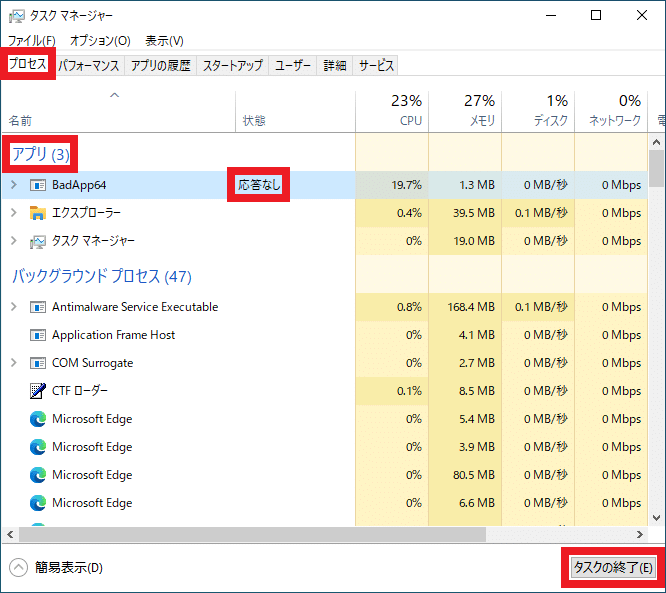The width and height of the screenshot is (666, 593).
Task: Click the horizontal scrollbar right arrow
Action: coord(640,534)
